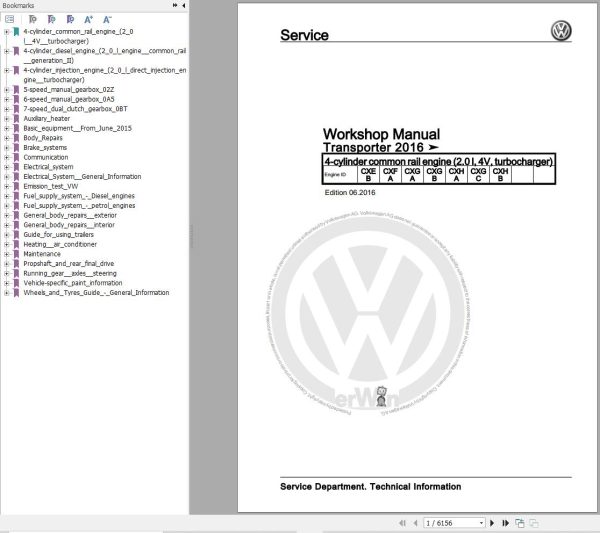Click engine ID cell 'CXE B' in table

(x=368, y=174)
